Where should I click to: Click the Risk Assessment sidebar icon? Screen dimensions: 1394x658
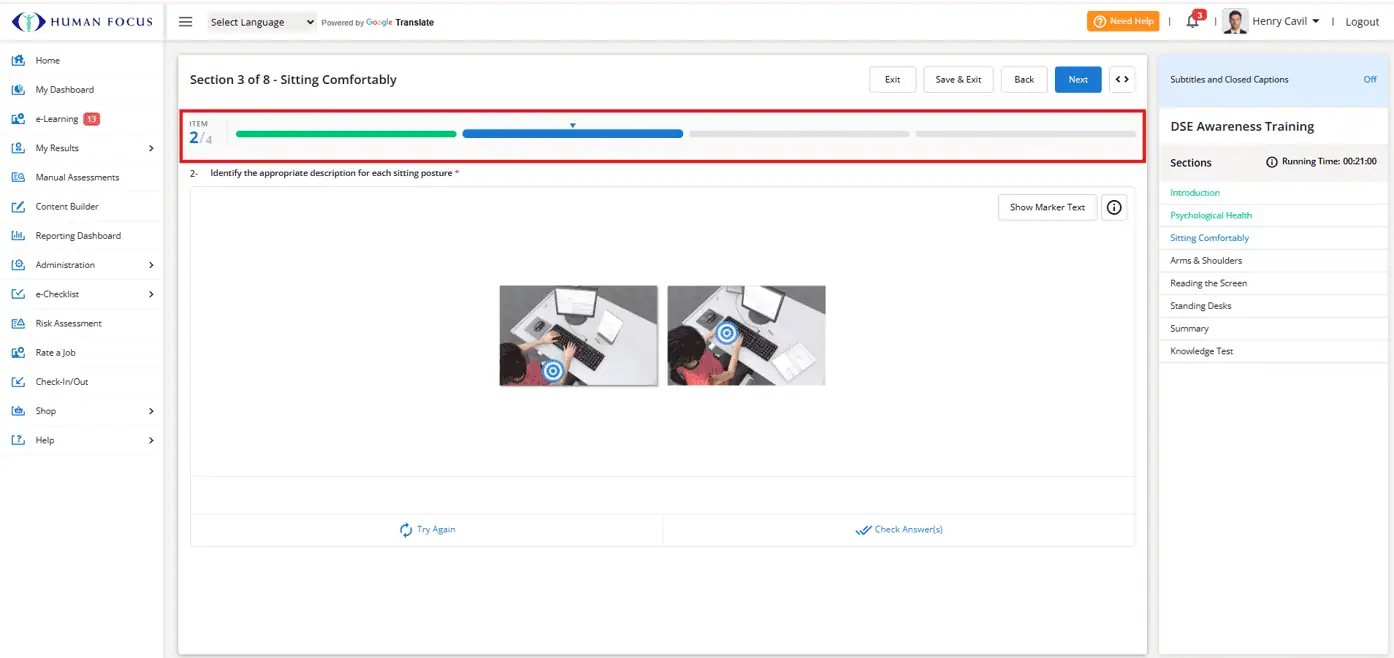coord(17,323)
